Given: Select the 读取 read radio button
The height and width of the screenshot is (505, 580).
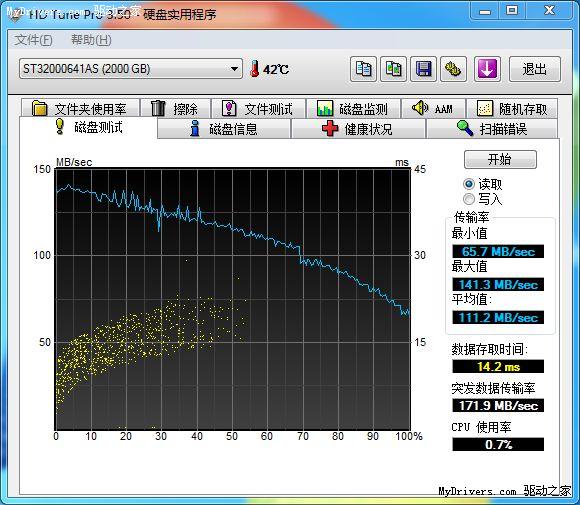Looking at the screenshot, I should (469, 184).
